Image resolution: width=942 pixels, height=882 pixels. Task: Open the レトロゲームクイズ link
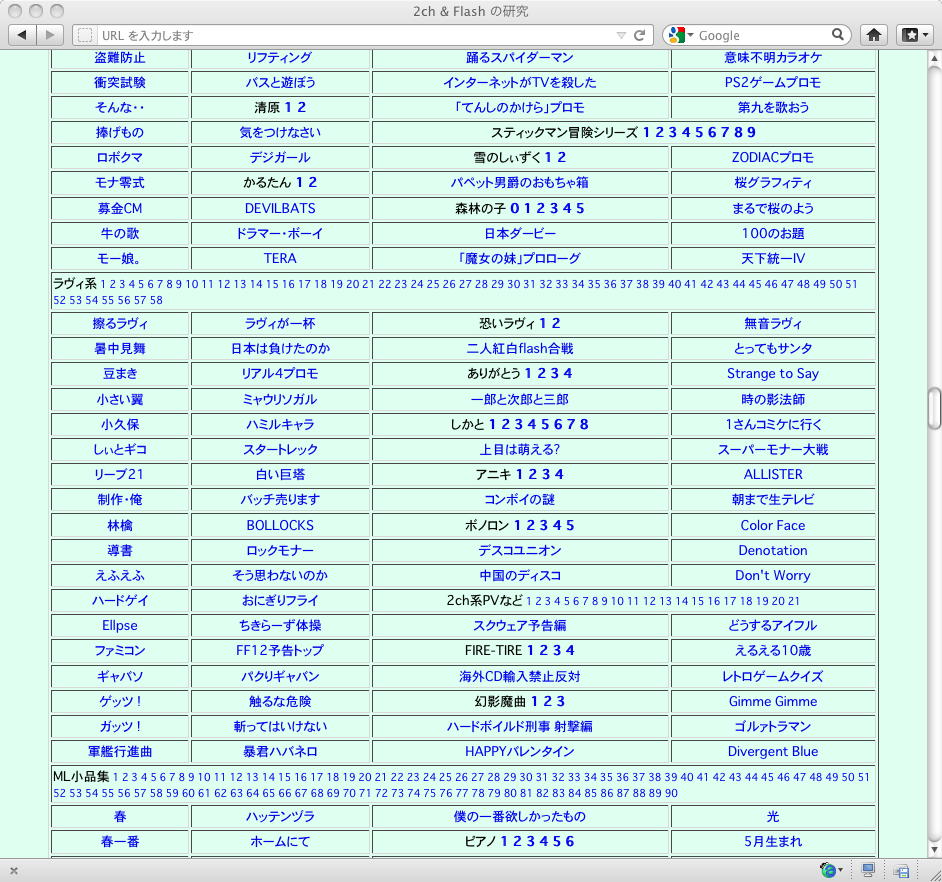pos(773,677)
